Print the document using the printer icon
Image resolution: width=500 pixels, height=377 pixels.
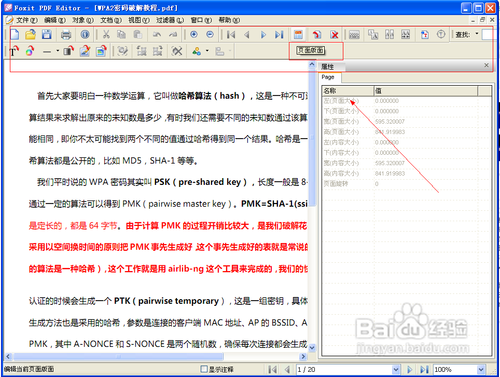tap(66, 34)
